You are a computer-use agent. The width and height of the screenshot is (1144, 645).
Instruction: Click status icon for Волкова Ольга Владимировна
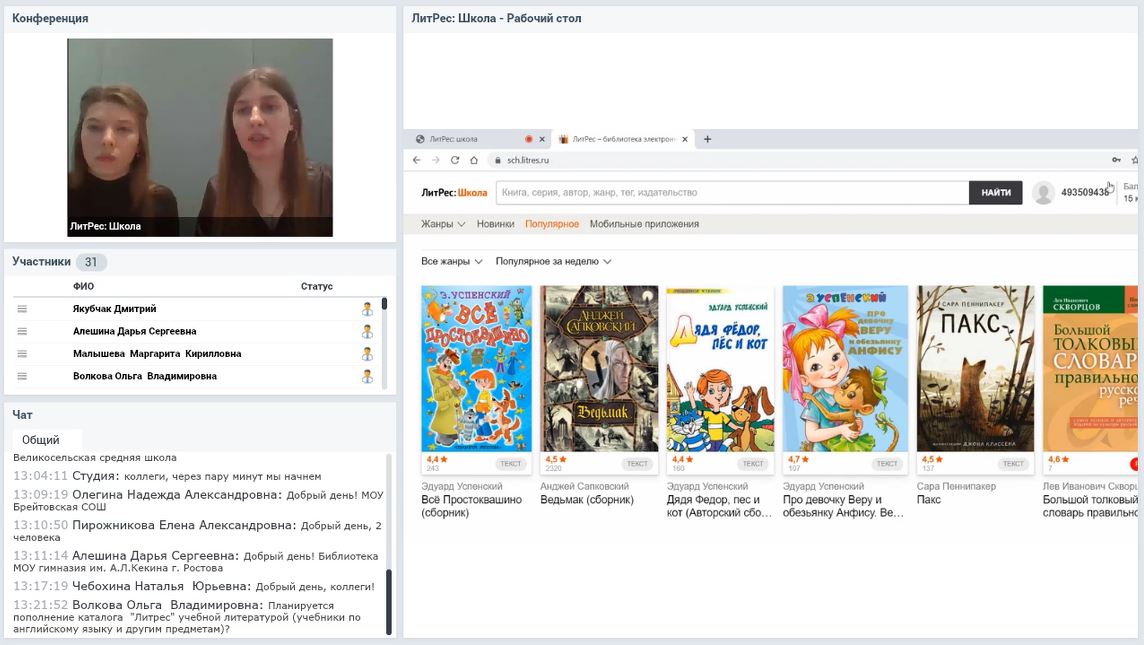click(367, 377)
